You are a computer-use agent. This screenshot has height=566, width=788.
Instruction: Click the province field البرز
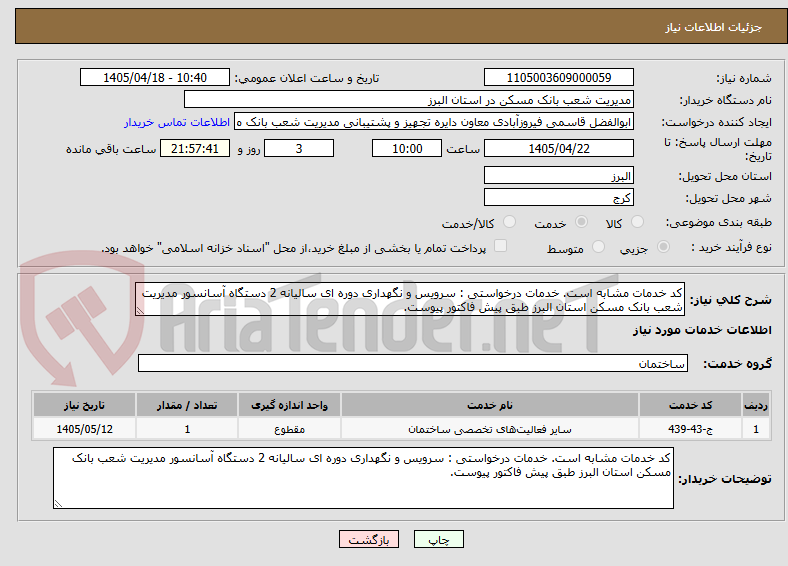click(x=558, y=175)
